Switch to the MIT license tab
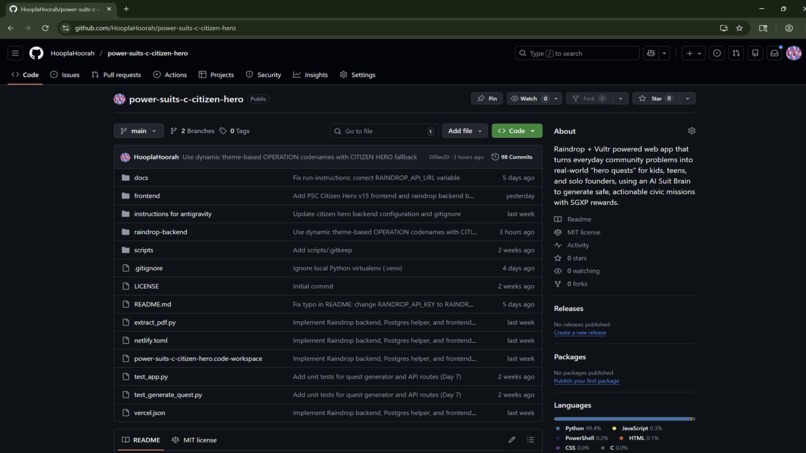 194,440
